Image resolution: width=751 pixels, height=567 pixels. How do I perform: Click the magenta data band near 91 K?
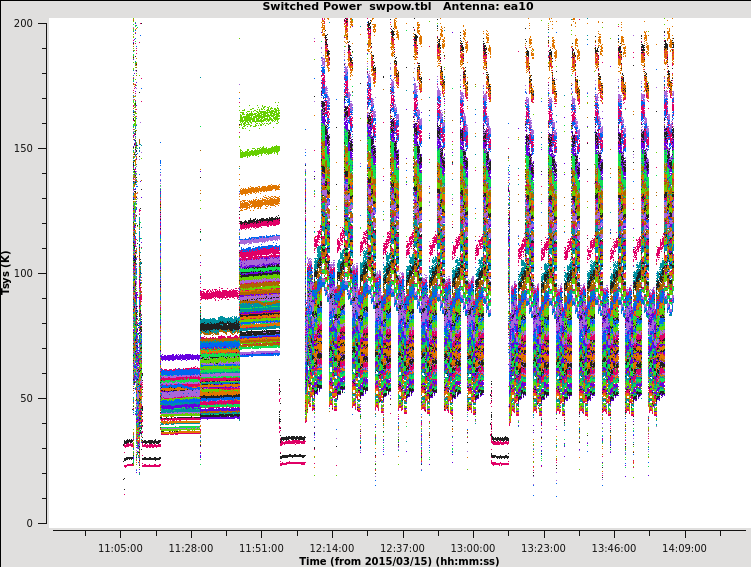tap(219, 294)
